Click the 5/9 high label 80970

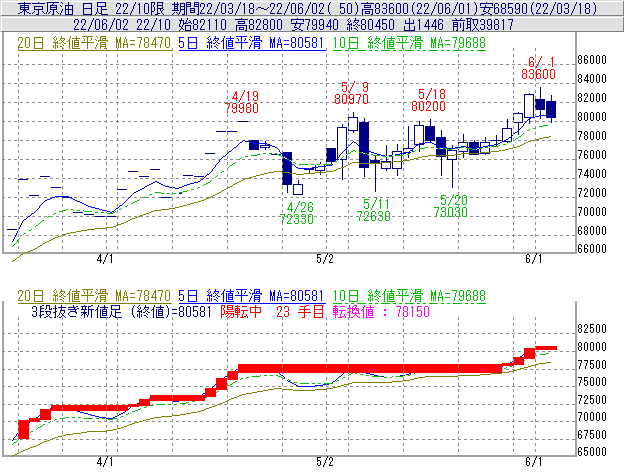tap(351, 99)
